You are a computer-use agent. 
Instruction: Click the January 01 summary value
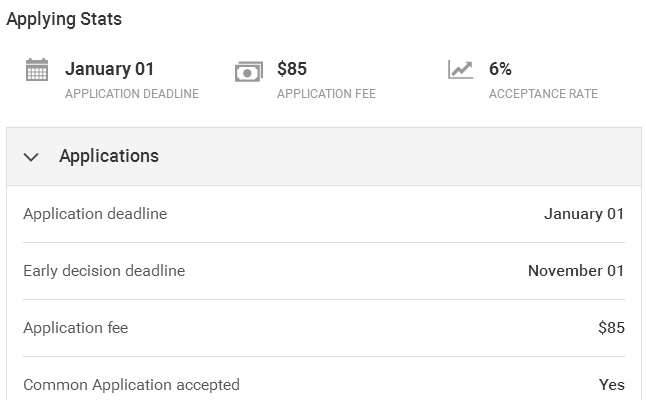coord(110,69)
